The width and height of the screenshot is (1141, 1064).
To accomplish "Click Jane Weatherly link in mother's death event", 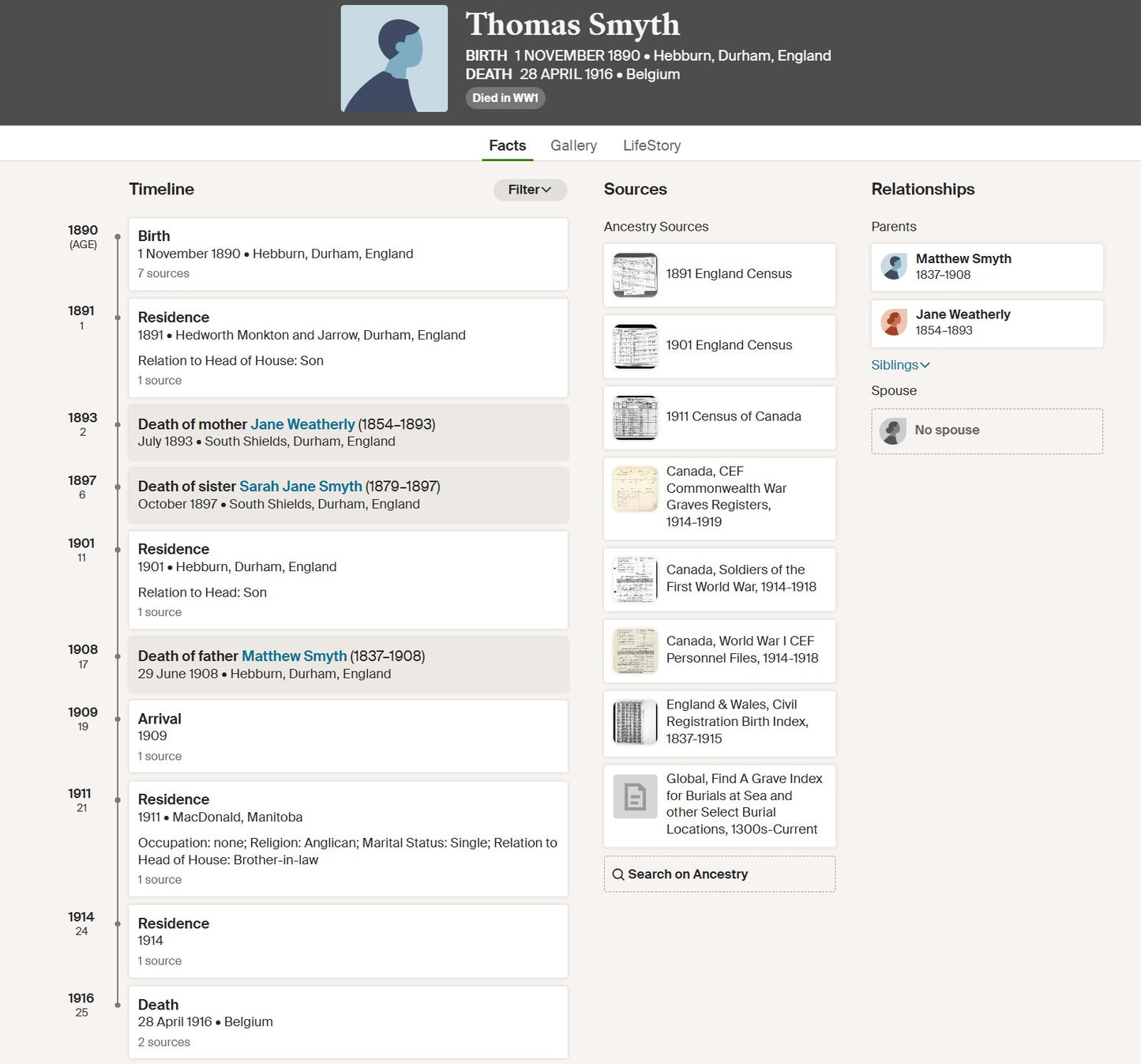I will (302, 425).
